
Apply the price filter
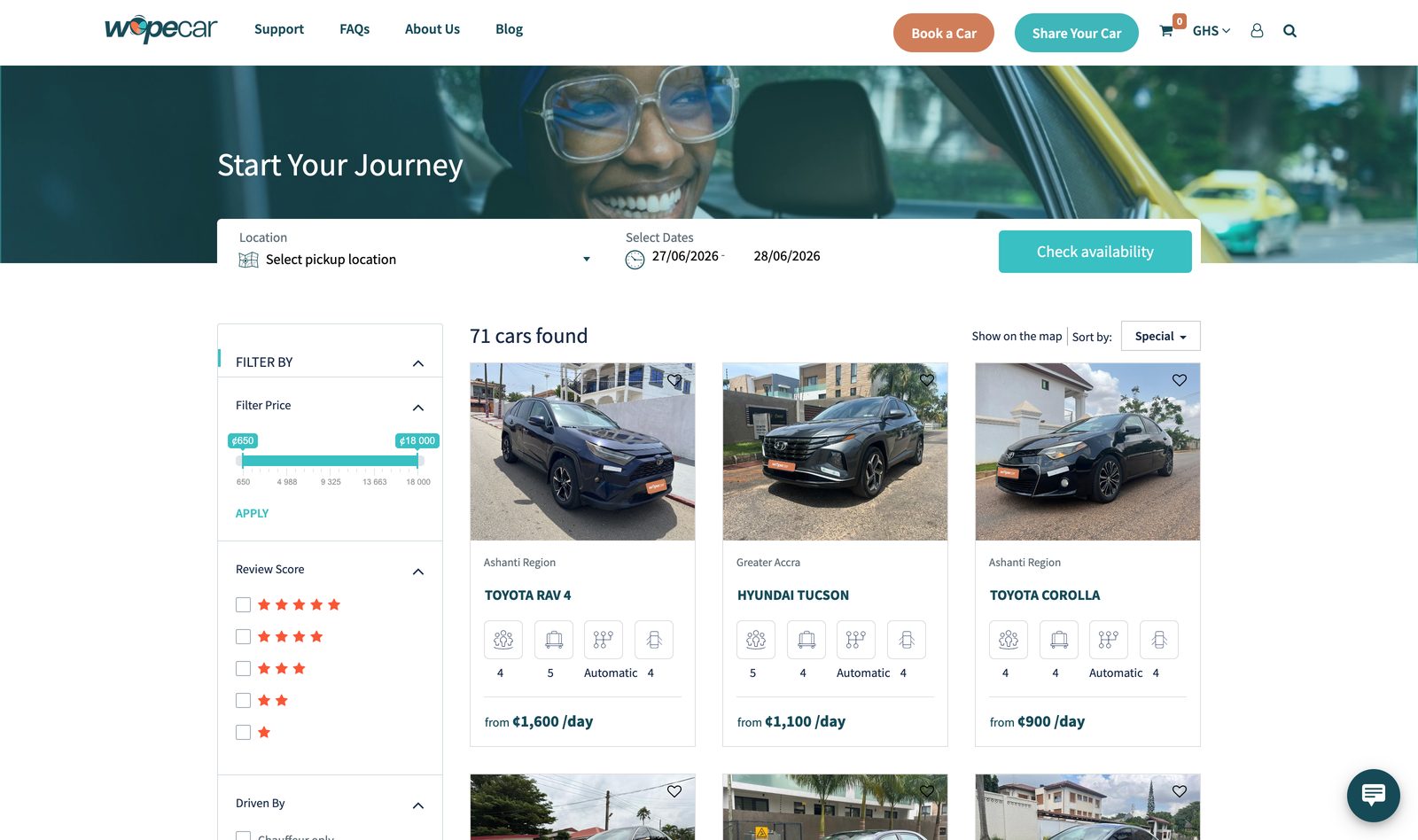pyautogui.click(x=252, y=513)
